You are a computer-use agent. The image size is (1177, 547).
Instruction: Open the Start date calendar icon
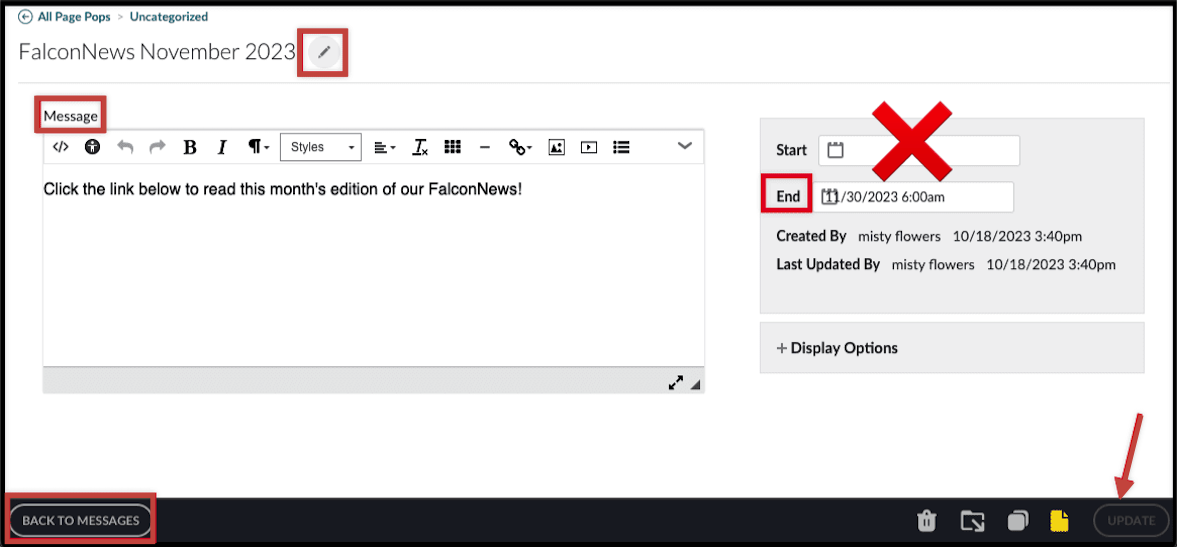(x=835, y=150)
